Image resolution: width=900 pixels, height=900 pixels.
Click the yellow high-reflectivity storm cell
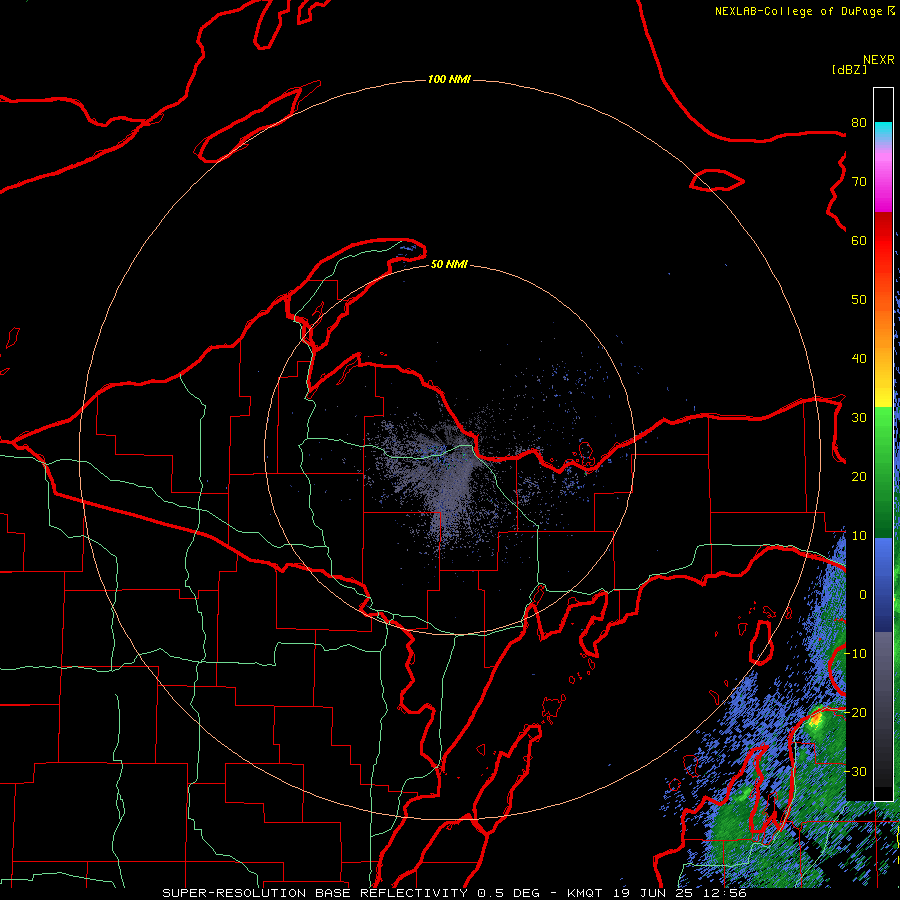tap(814, 719)
